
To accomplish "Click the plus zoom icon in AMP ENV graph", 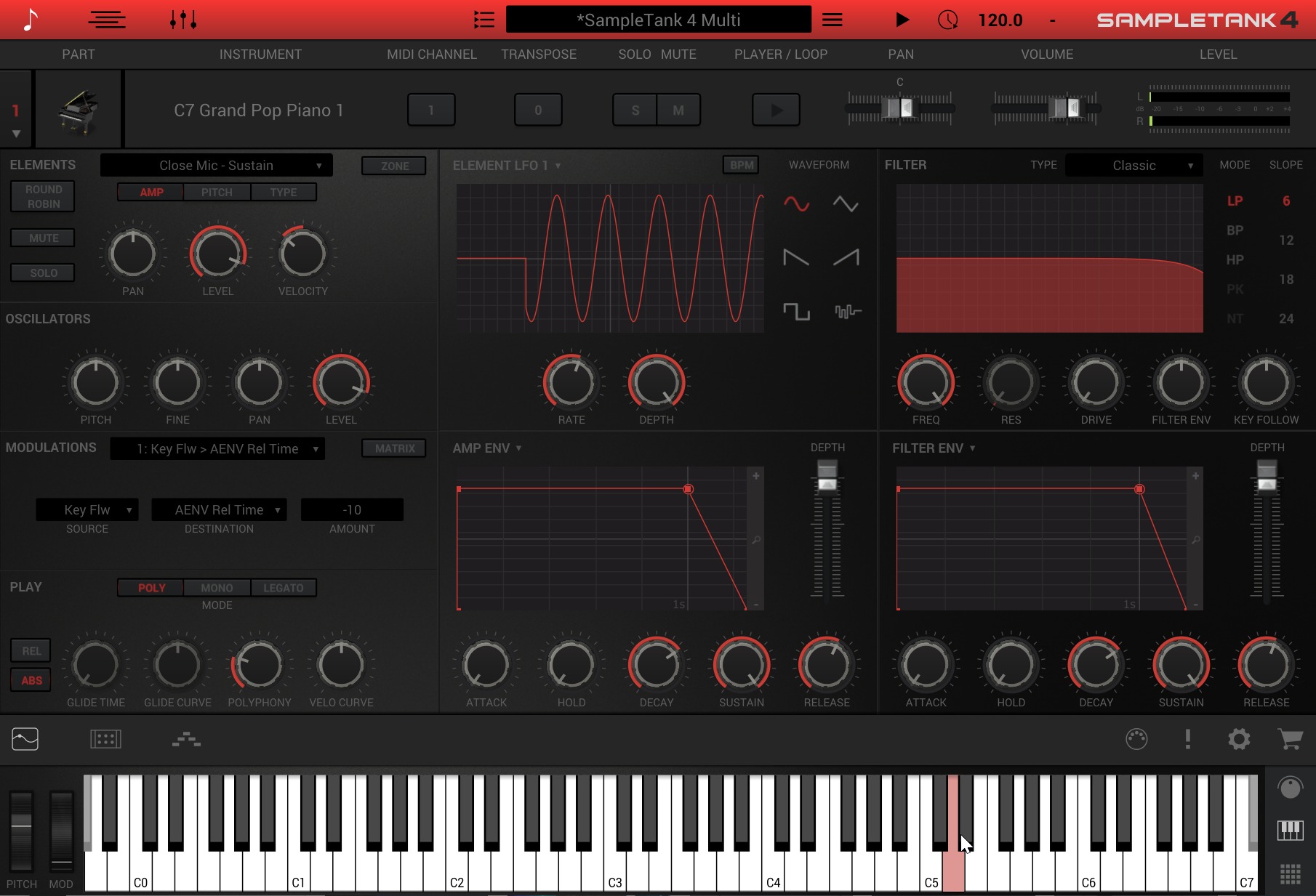I will pyautogui.click(x=756, y=476).
